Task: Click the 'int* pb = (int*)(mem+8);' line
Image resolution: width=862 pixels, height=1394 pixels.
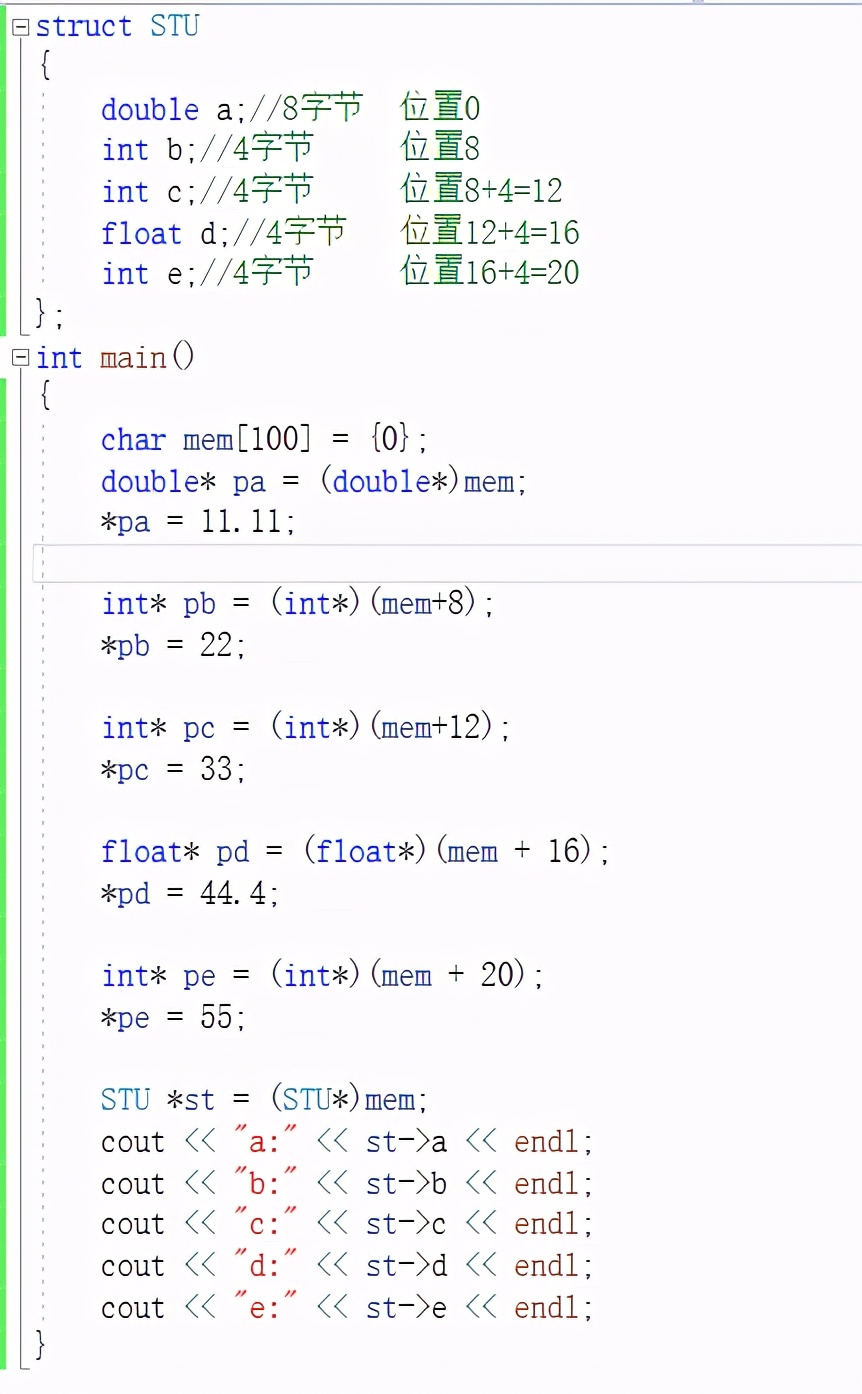Action: (298, 605)
